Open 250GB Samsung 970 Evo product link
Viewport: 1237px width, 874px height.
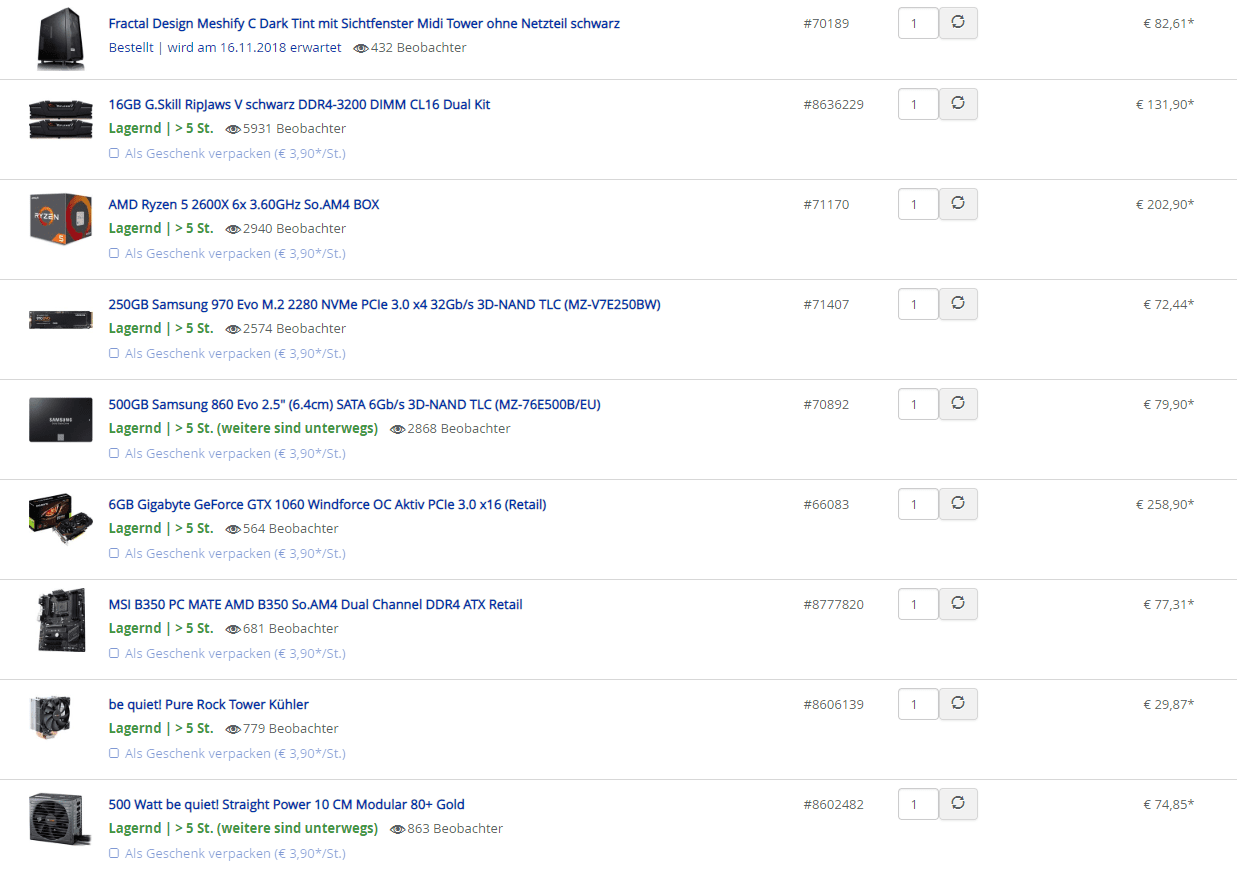coord(384,304)
